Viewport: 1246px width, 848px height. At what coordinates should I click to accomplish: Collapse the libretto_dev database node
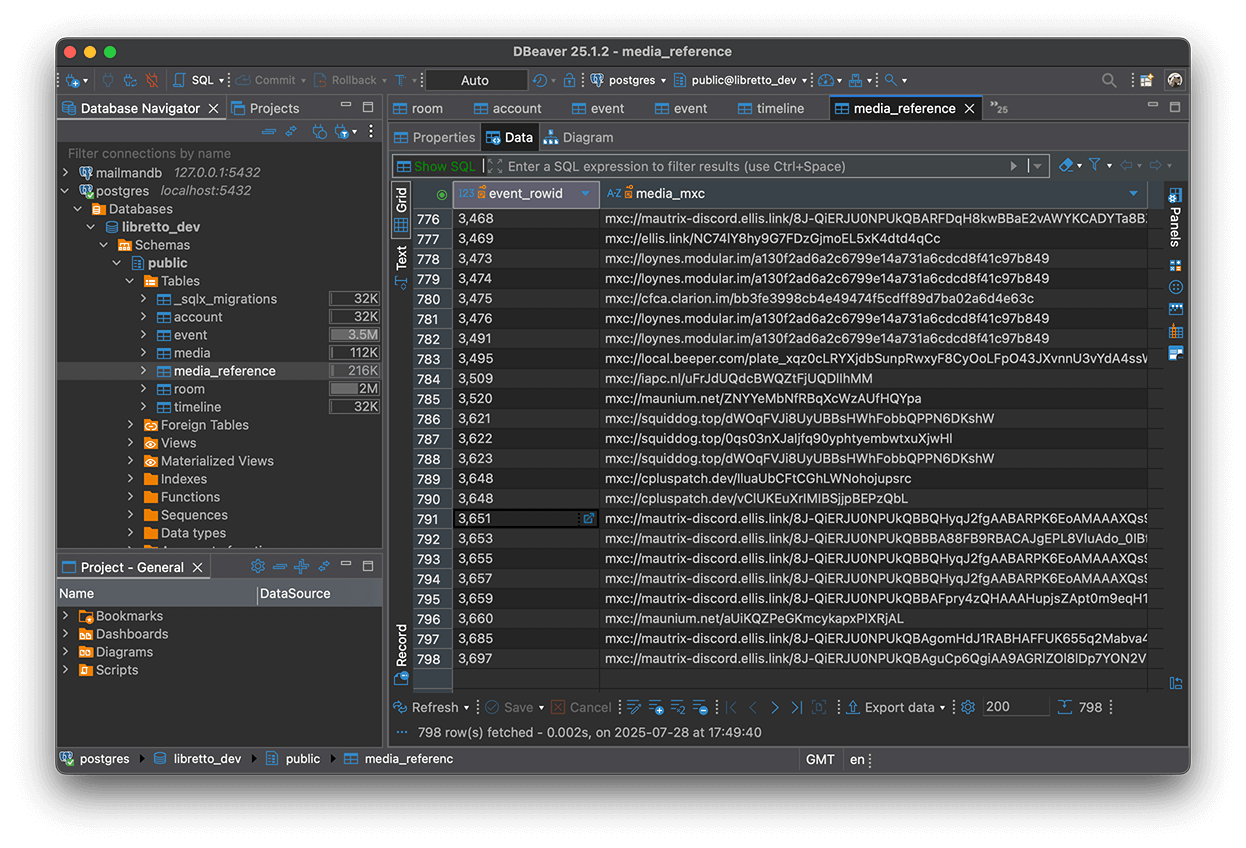pyautogui.click(x=91, y=227)
